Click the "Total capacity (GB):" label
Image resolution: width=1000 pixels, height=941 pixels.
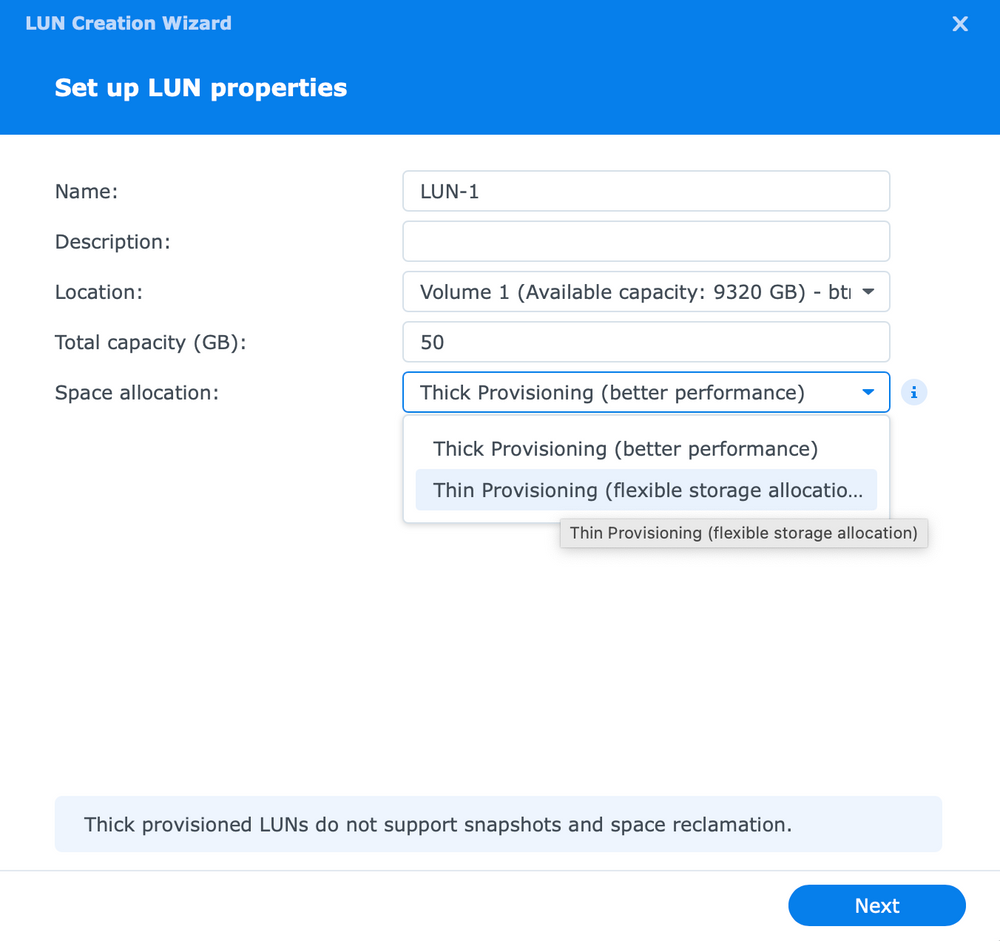pyautogui.click(x=150, y=342)
